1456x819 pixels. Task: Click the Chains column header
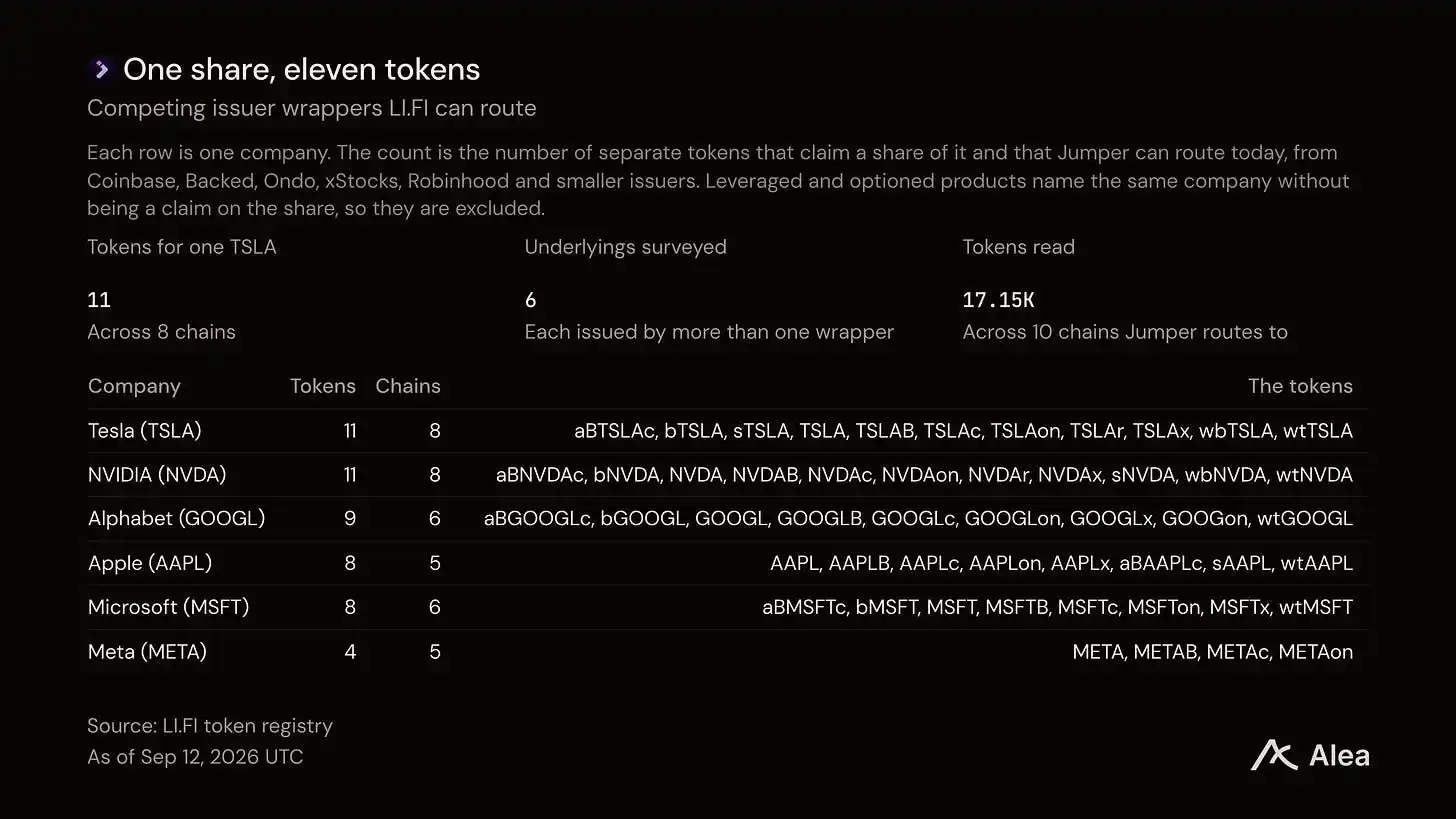tap(408, 386)
